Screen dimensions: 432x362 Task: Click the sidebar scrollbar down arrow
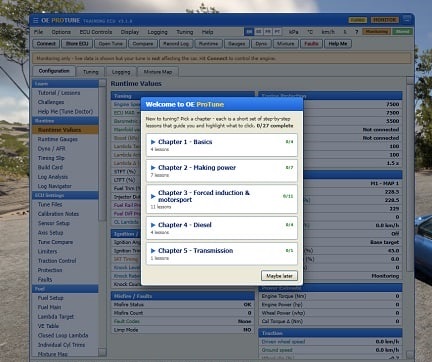pyautogui.click(x=103, y=352)
